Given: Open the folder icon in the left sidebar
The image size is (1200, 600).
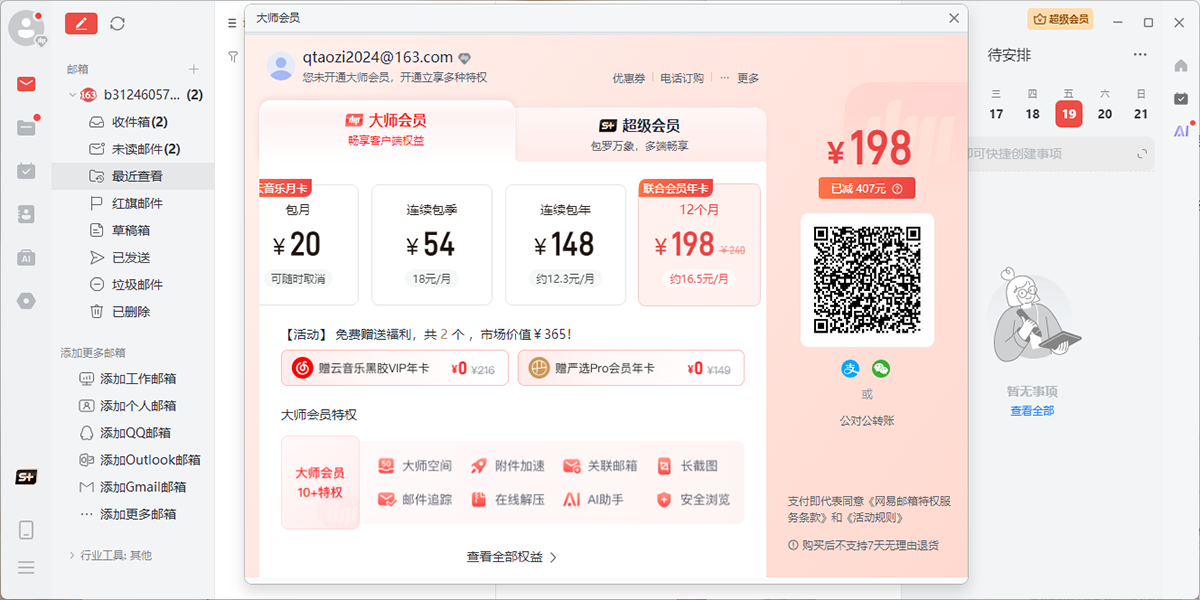Looking at the screenshot, I should pyautogui.click(x=26, y=127).
